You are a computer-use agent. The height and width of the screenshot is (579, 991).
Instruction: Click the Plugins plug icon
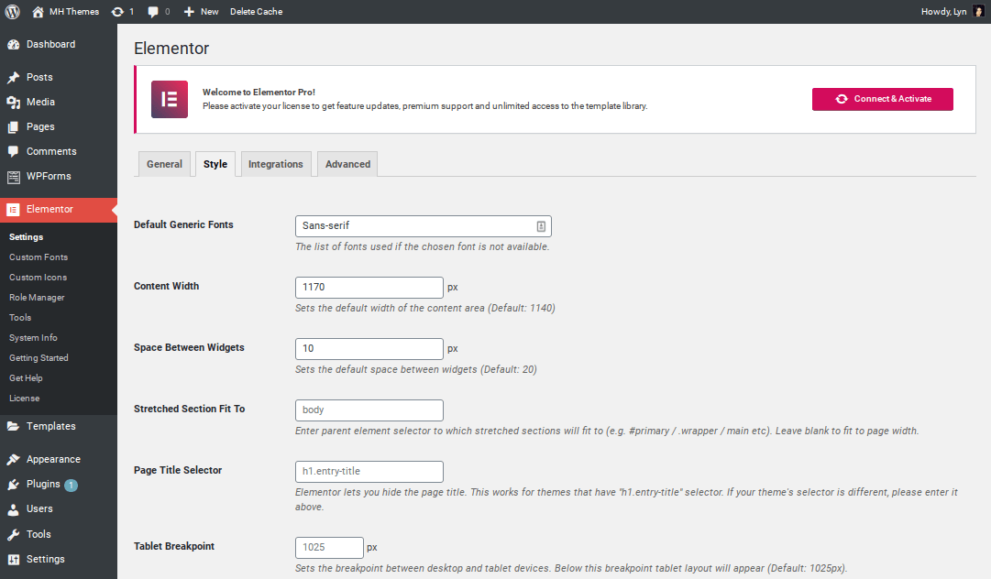pyautogui.click(x=14, y=483)
